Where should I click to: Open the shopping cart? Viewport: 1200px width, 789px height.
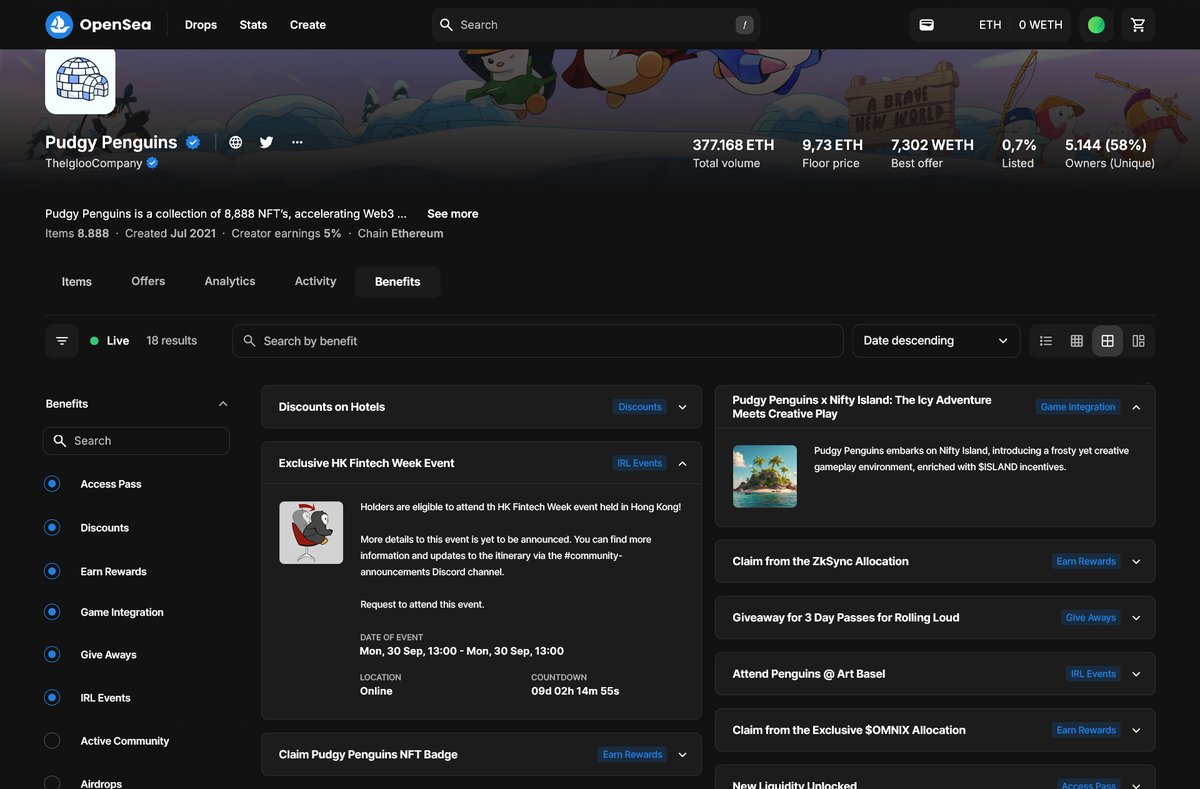pos(1138,25)
